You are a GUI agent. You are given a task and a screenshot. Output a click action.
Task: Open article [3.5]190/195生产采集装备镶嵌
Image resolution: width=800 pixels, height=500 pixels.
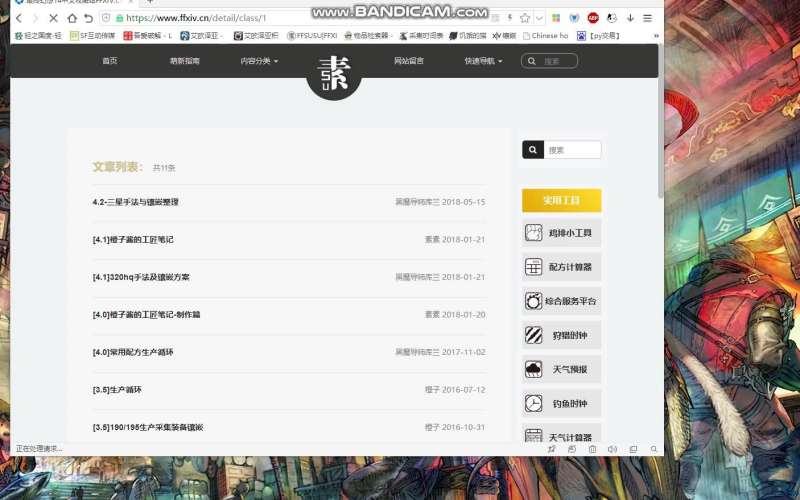(x=148, y=427)
